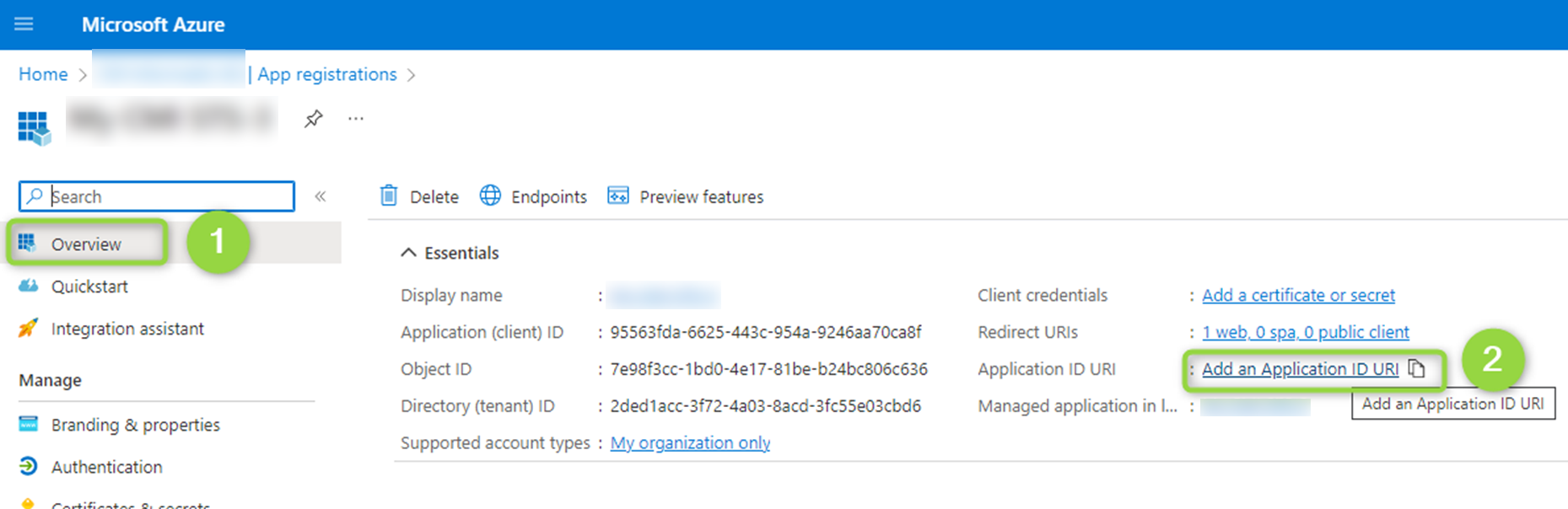
Task: Open Endpoints from the toolbar
Action: (x=533, y=196)
